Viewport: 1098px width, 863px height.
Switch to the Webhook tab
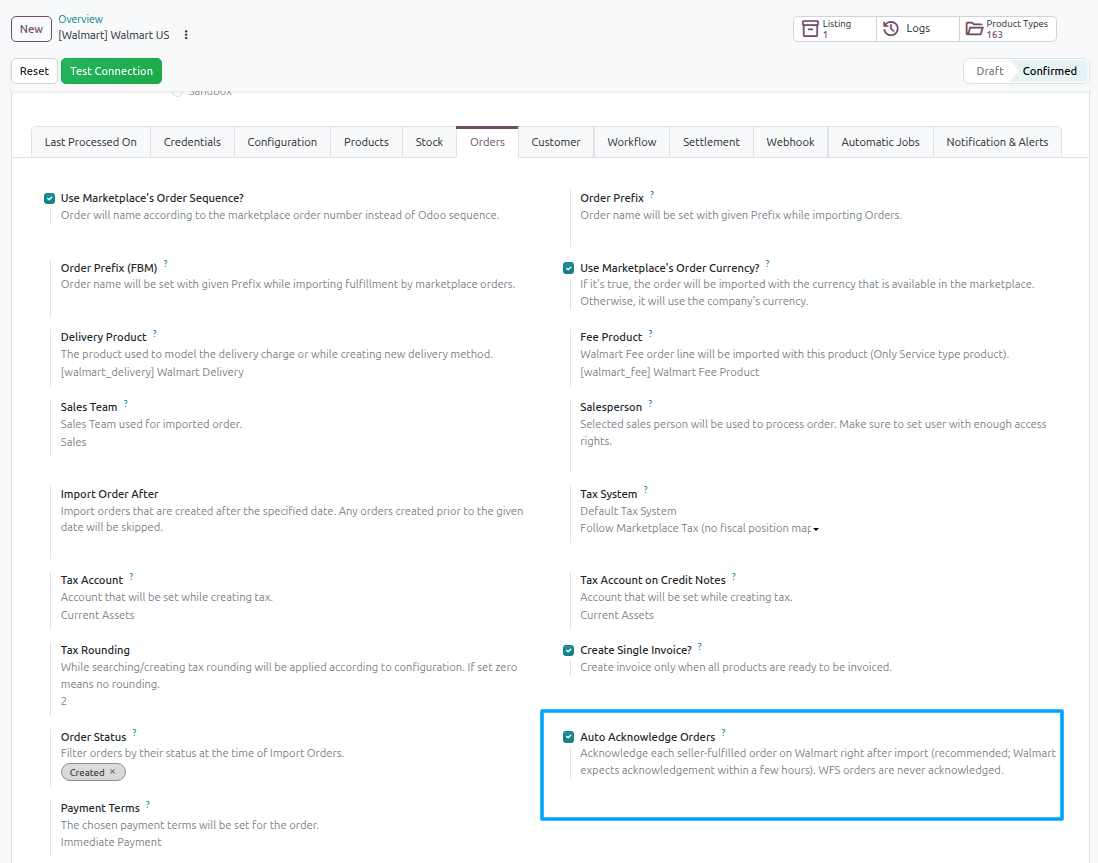pyautogui.click(x=791, y=142)
